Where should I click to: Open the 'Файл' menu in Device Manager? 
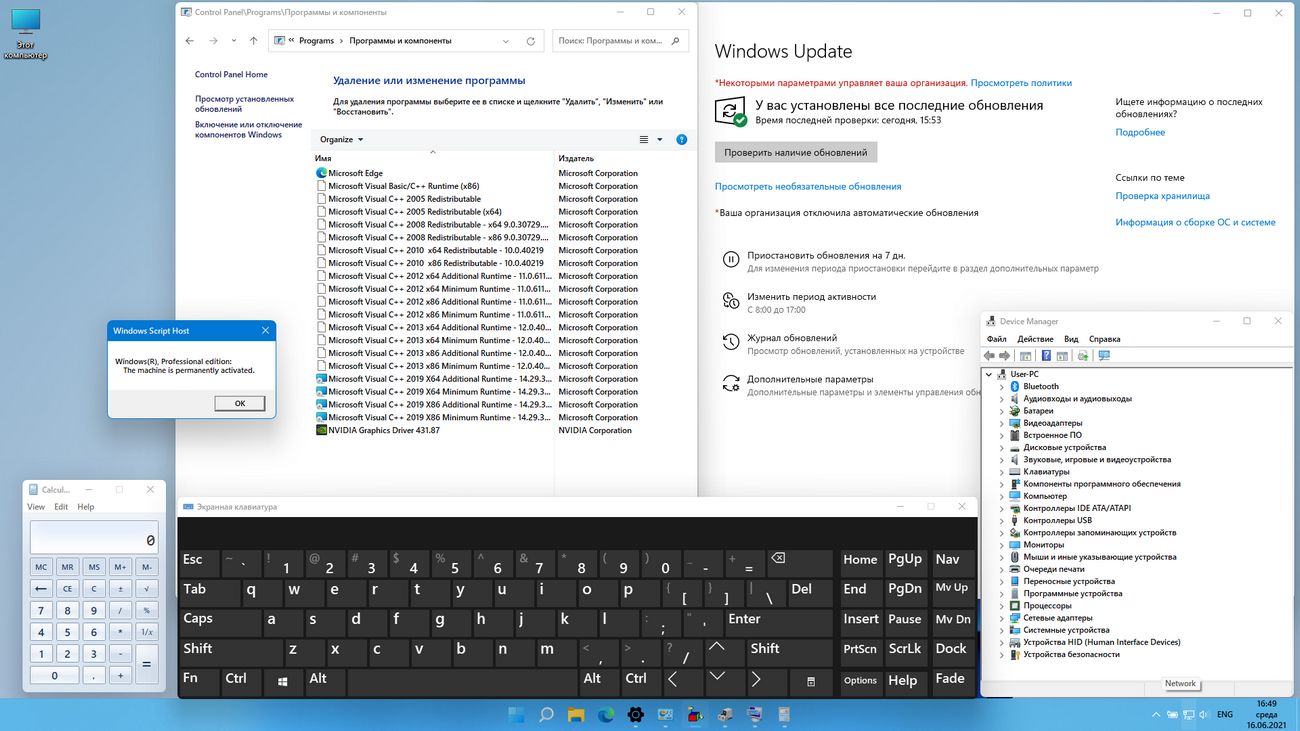pos(996,339)
